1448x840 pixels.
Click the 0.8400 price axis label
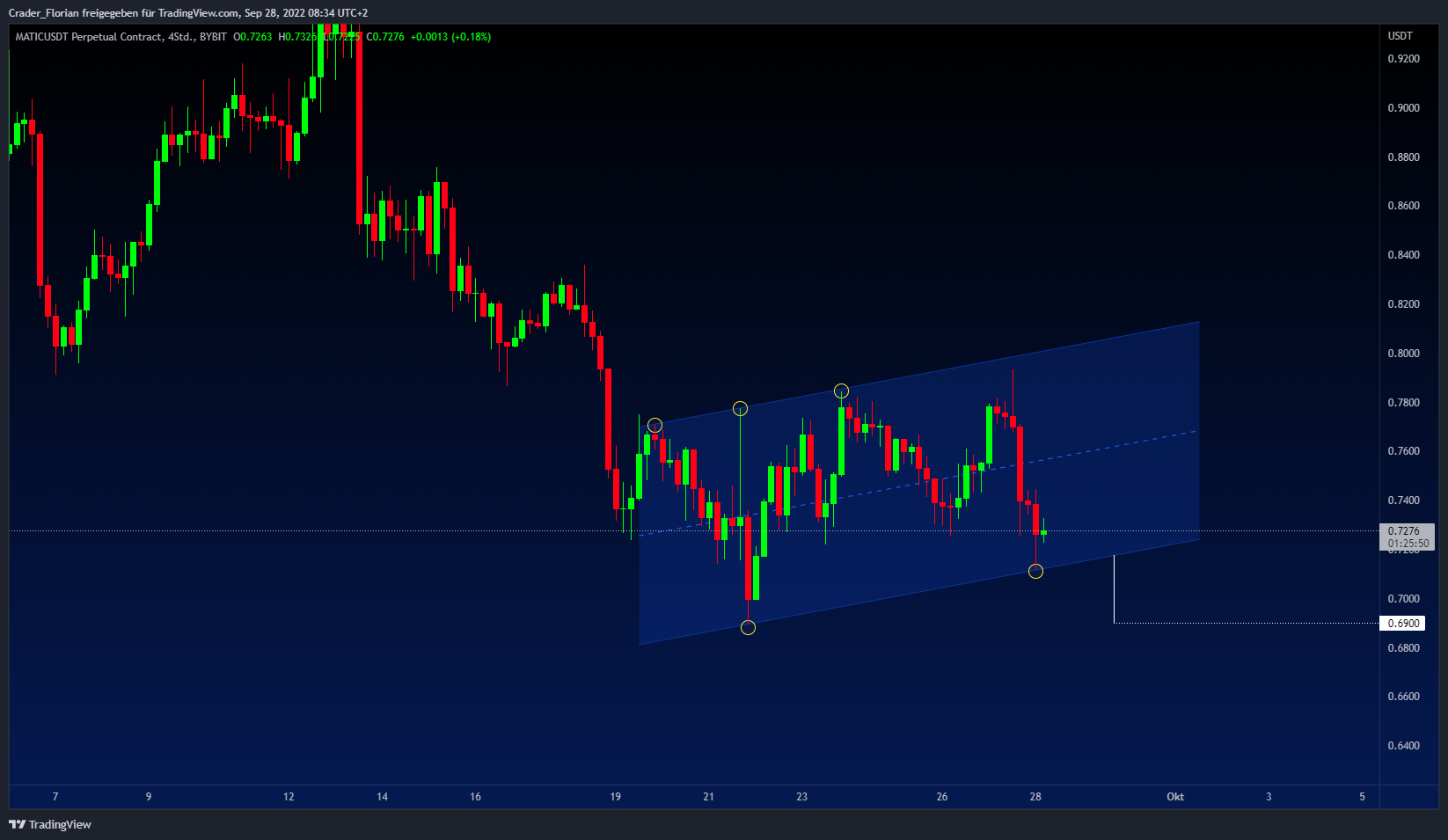[x=1404, y=255]
